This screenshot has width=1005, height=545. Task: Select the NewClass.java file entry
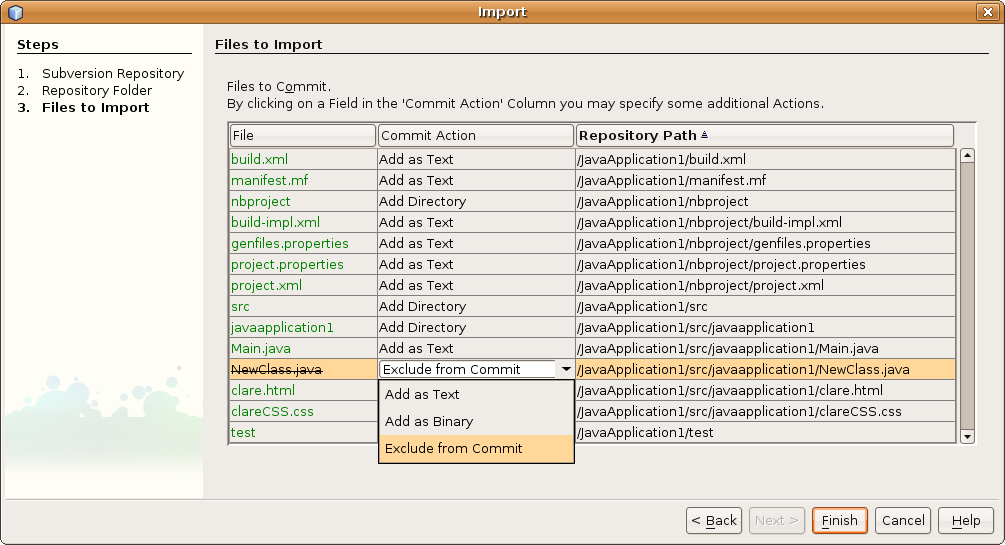click(x=277, y=370)
